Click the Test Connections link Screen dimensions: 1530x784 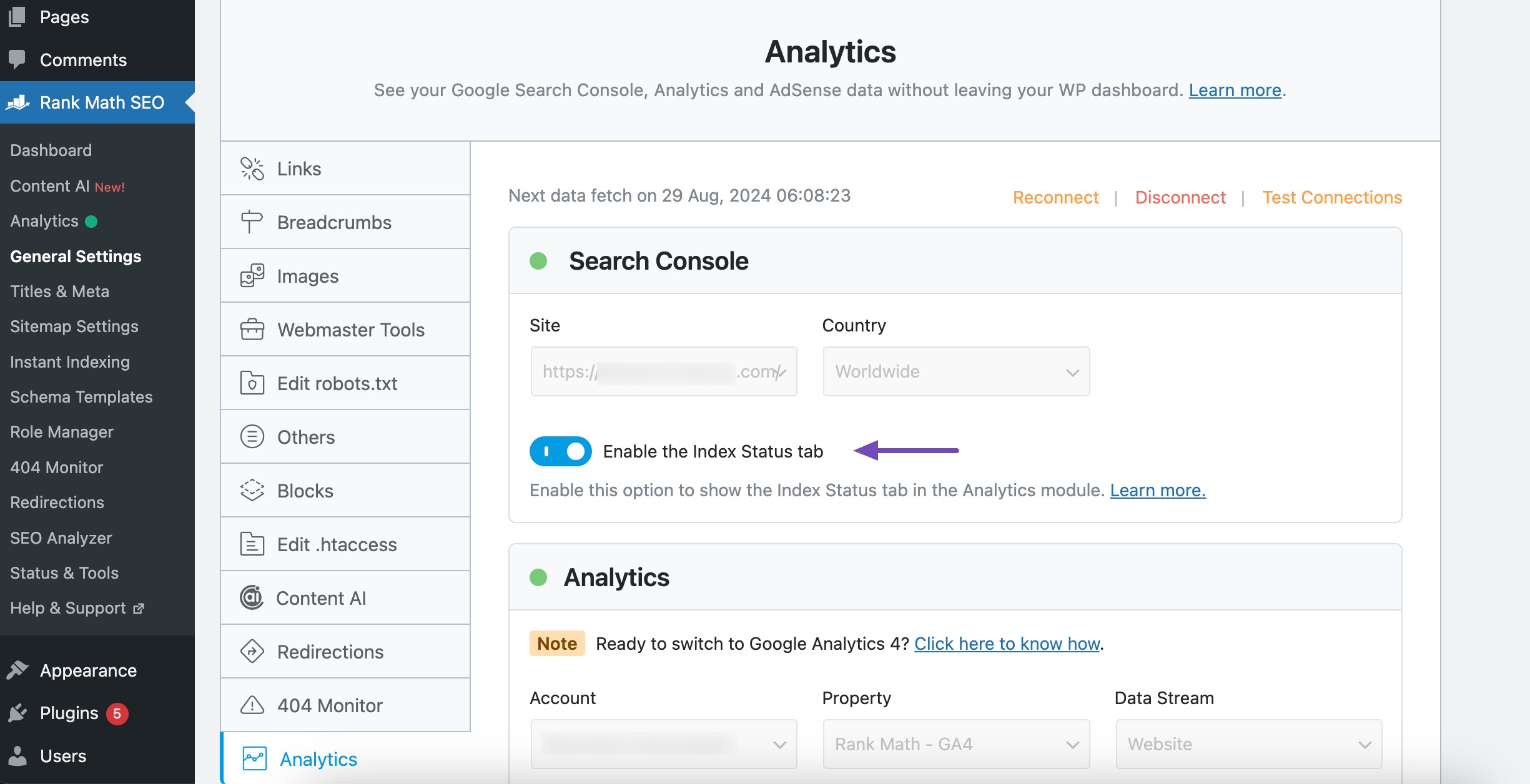point(1332,197)
